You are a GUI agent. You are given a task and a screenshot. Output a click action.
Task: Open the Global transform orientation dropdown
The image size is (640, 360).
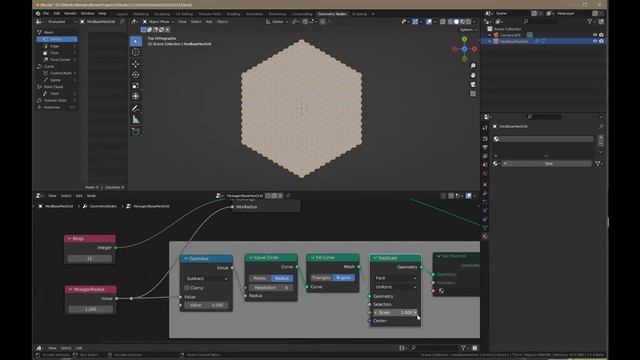[x=277, y=22]
